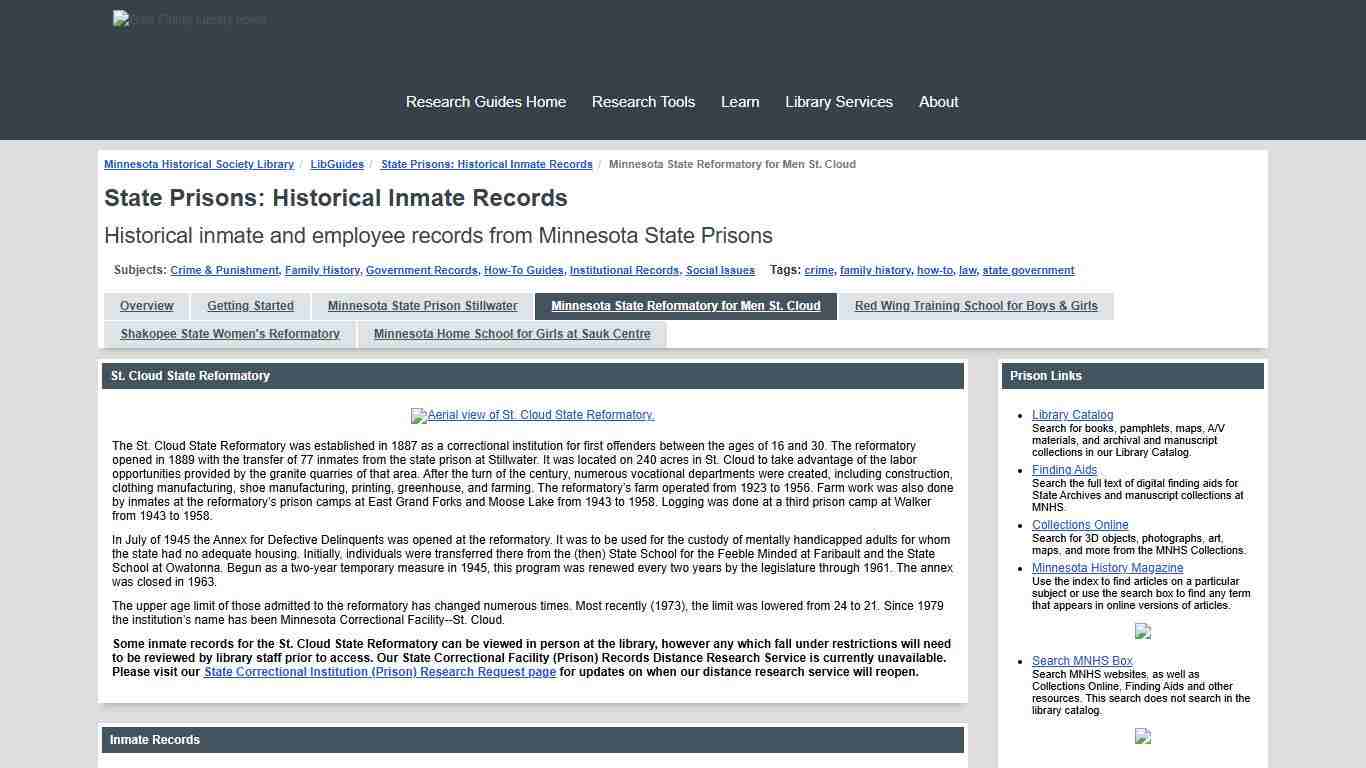The width and height of the screenshot is (1366, 768).
Task: Switch to the Overview tab
Action: [146, 306]
